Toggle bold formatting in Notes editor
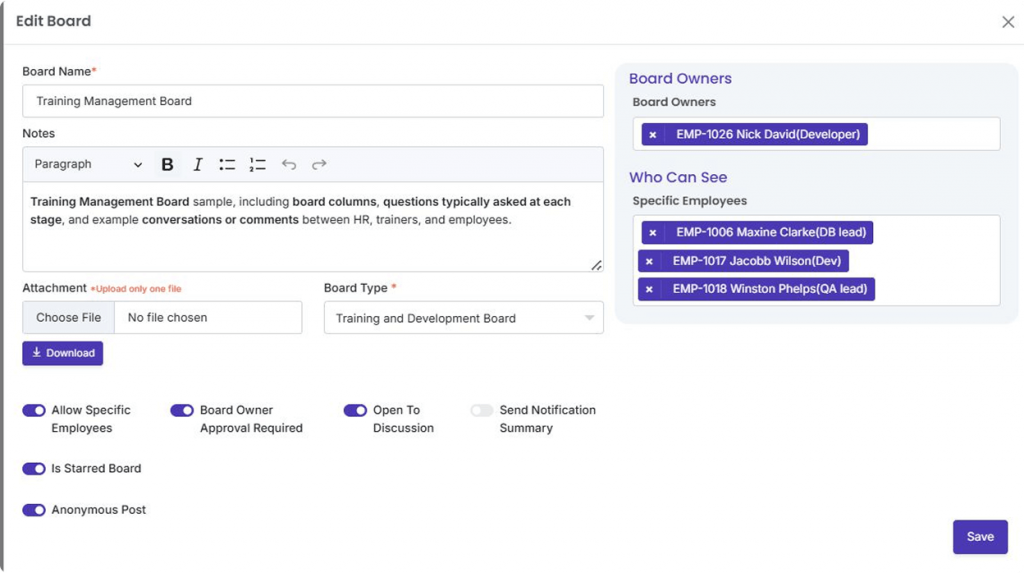Viewport: 1024px width, 573px height. point(167,165)
